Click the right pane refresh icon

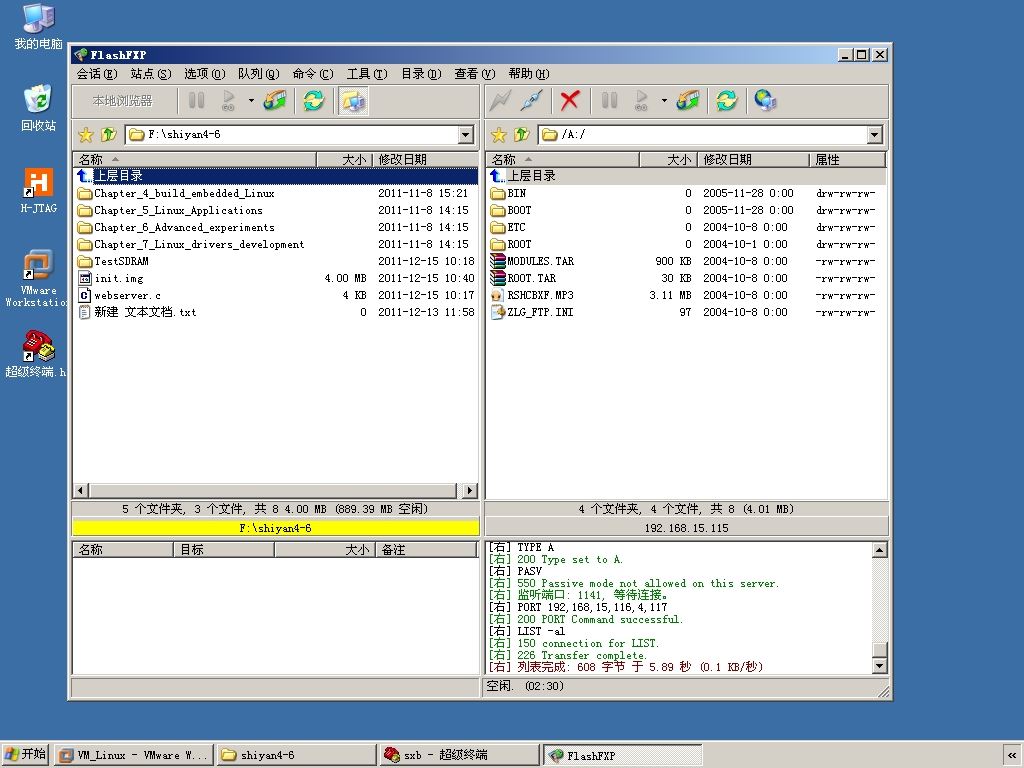pyautogui.click(x=727, y=101)
